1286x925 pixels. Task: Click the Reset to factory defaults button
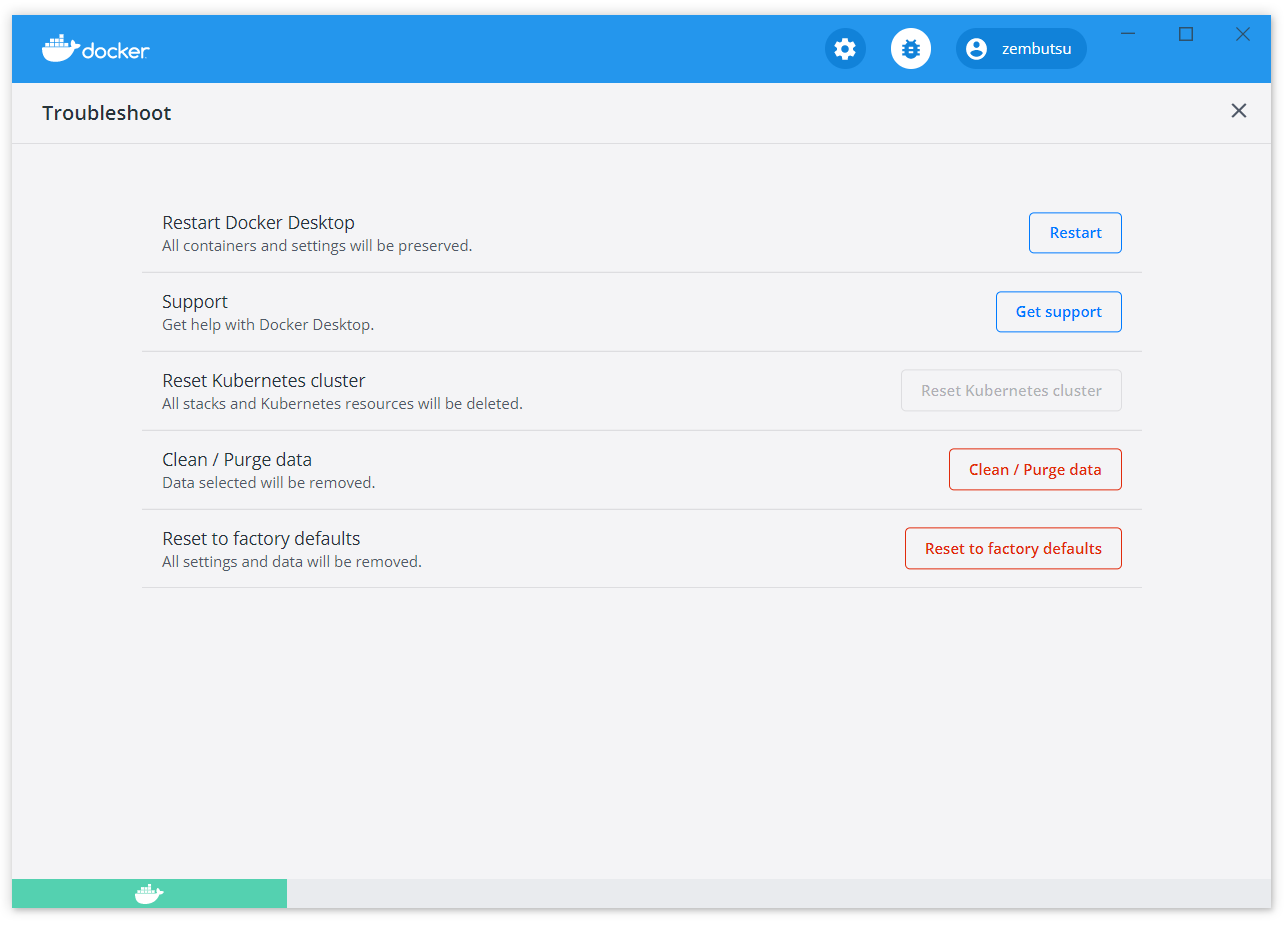click(1013, 549)
